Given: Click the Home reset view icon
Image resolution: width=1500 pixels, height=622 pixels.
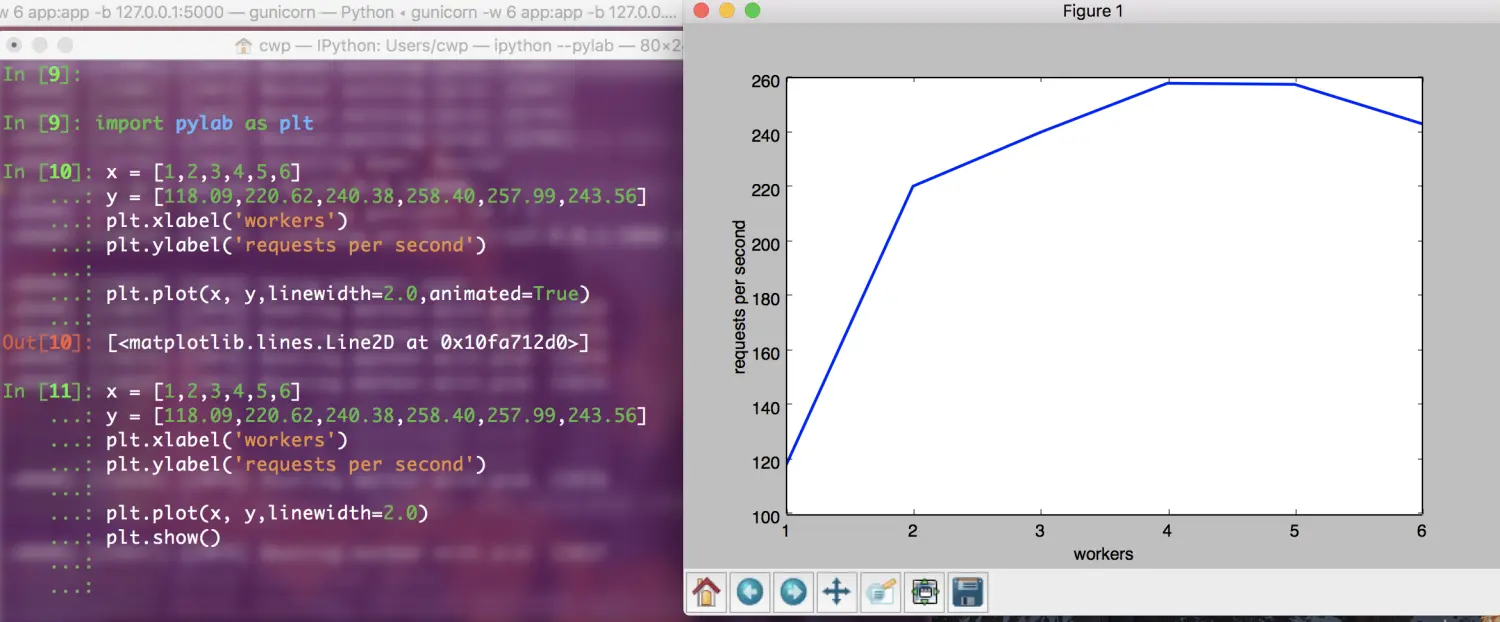Looking at the screenshot, I should tap(706, 592).
